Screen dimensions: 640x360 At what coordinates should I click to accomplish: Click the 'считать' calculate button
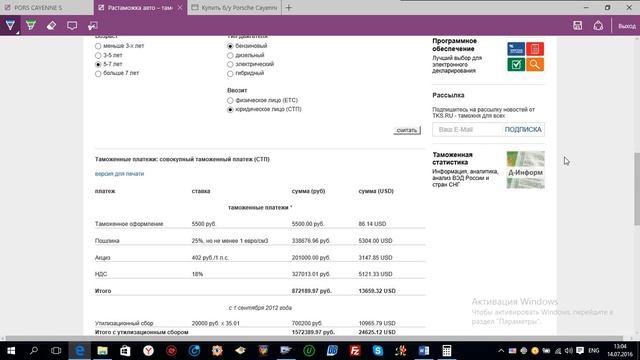point(407,130)
